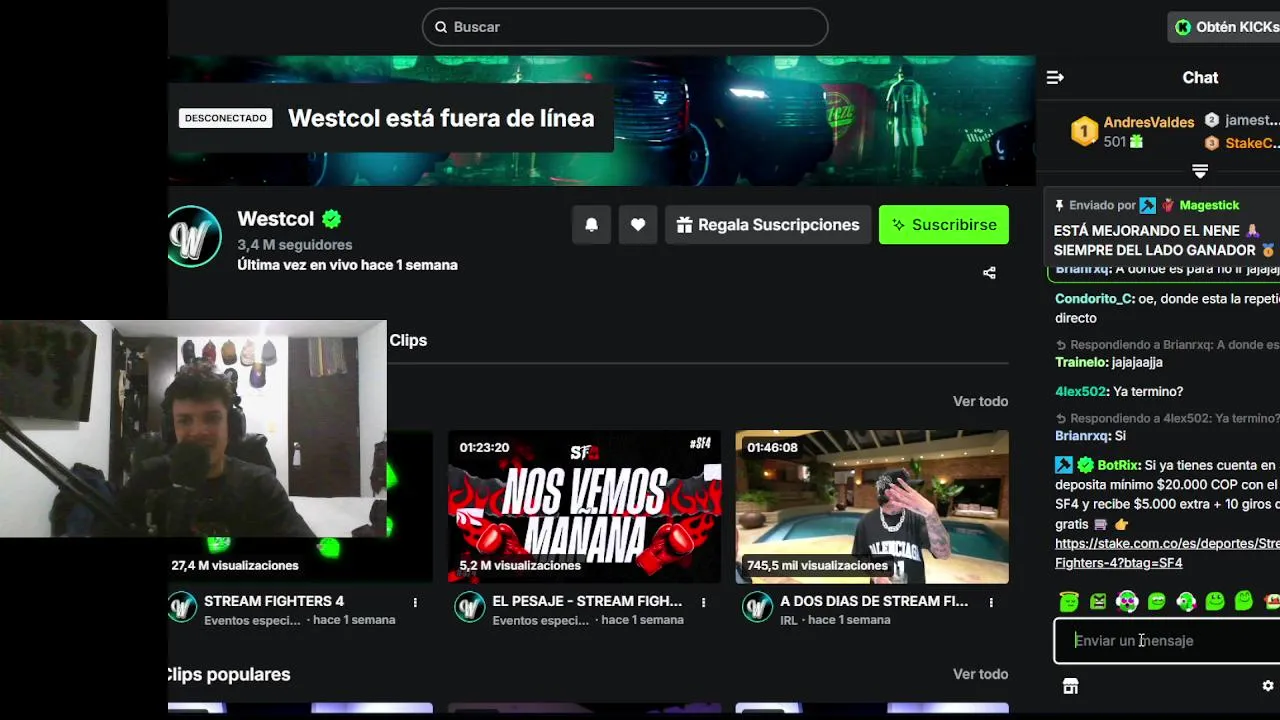The height and width of the screenshot is (720, 1280).
Task: Click jamest... username in leaderboard
Action: [x=1252, y=120]
